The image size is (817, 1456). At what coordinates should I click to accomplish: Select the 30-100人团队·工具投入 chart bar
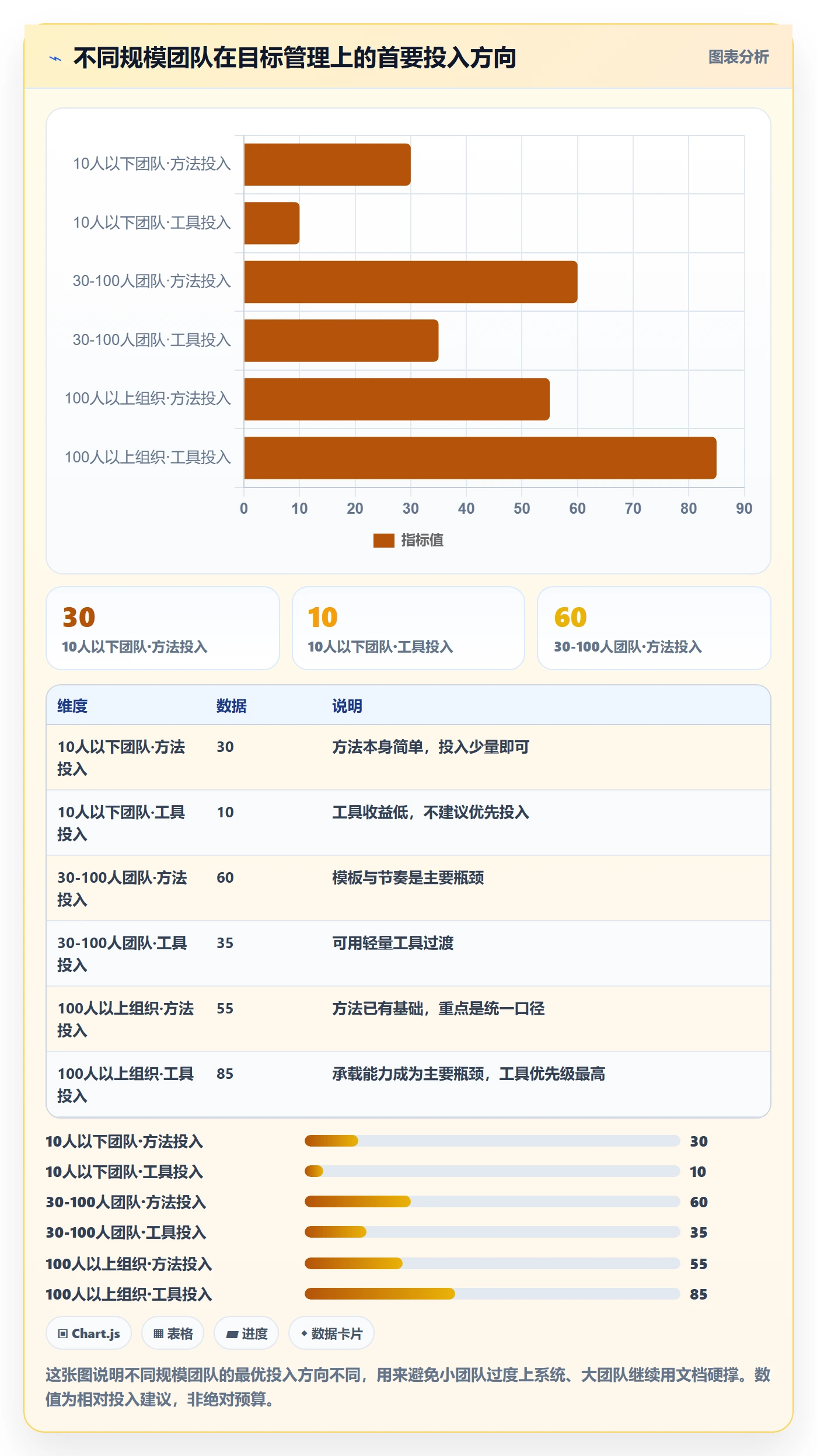click(341, 340)
